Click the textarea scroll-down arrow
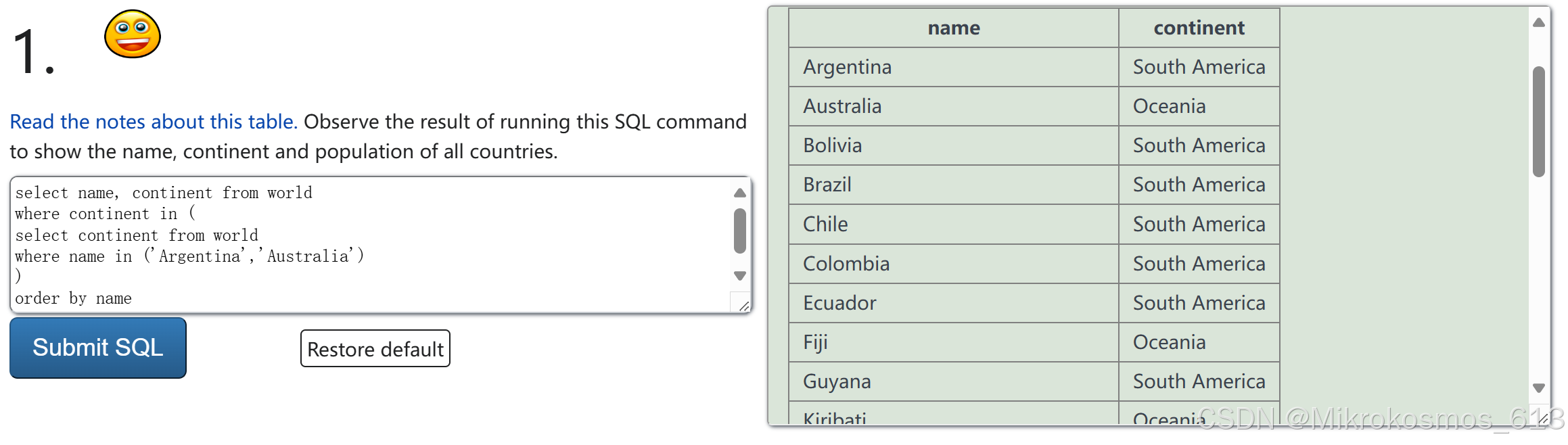 739,276
